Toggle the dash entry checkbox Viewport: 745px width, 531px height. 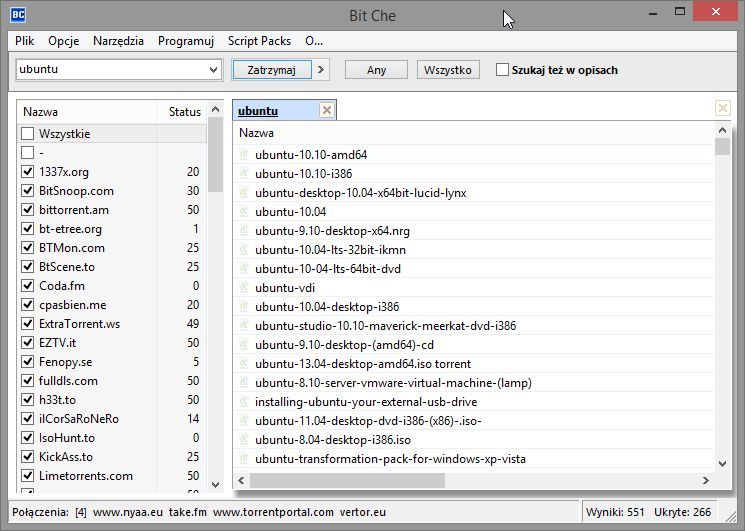click(28, 152)
